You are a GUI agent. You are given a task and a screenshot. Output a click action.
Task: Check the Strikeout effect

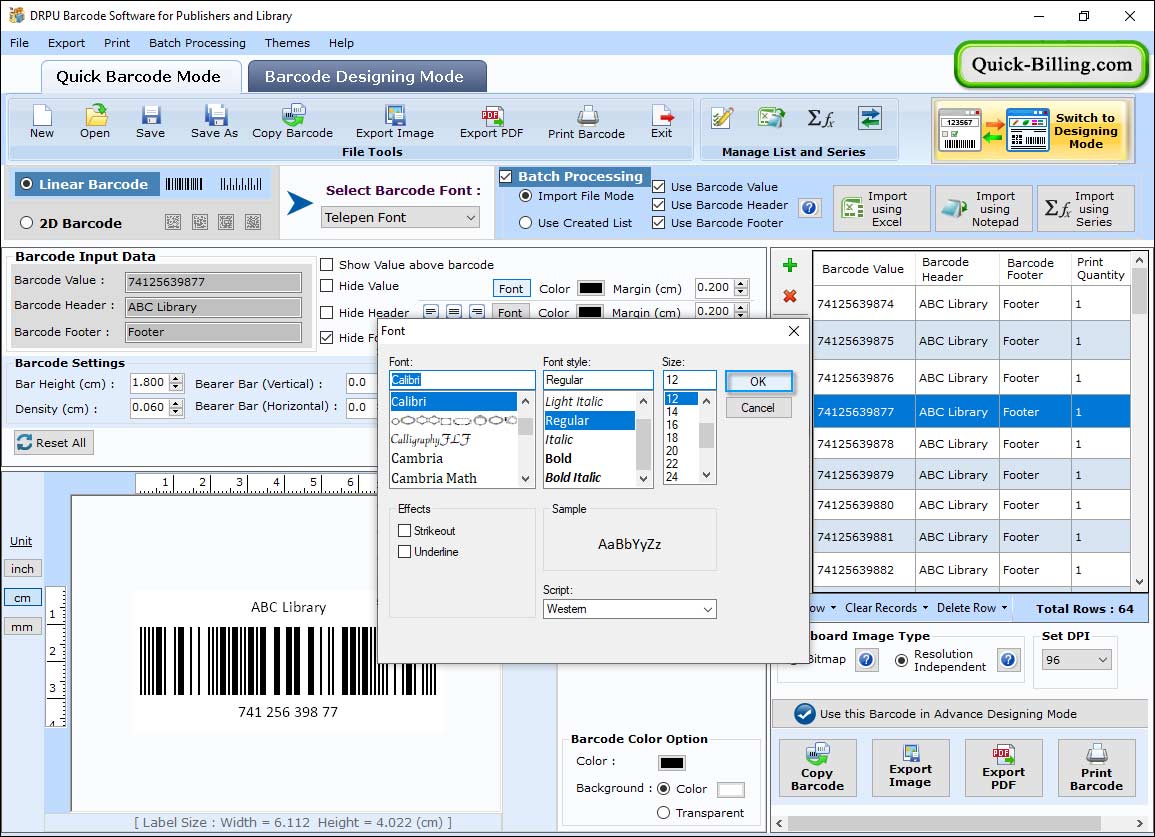(404, 530)
